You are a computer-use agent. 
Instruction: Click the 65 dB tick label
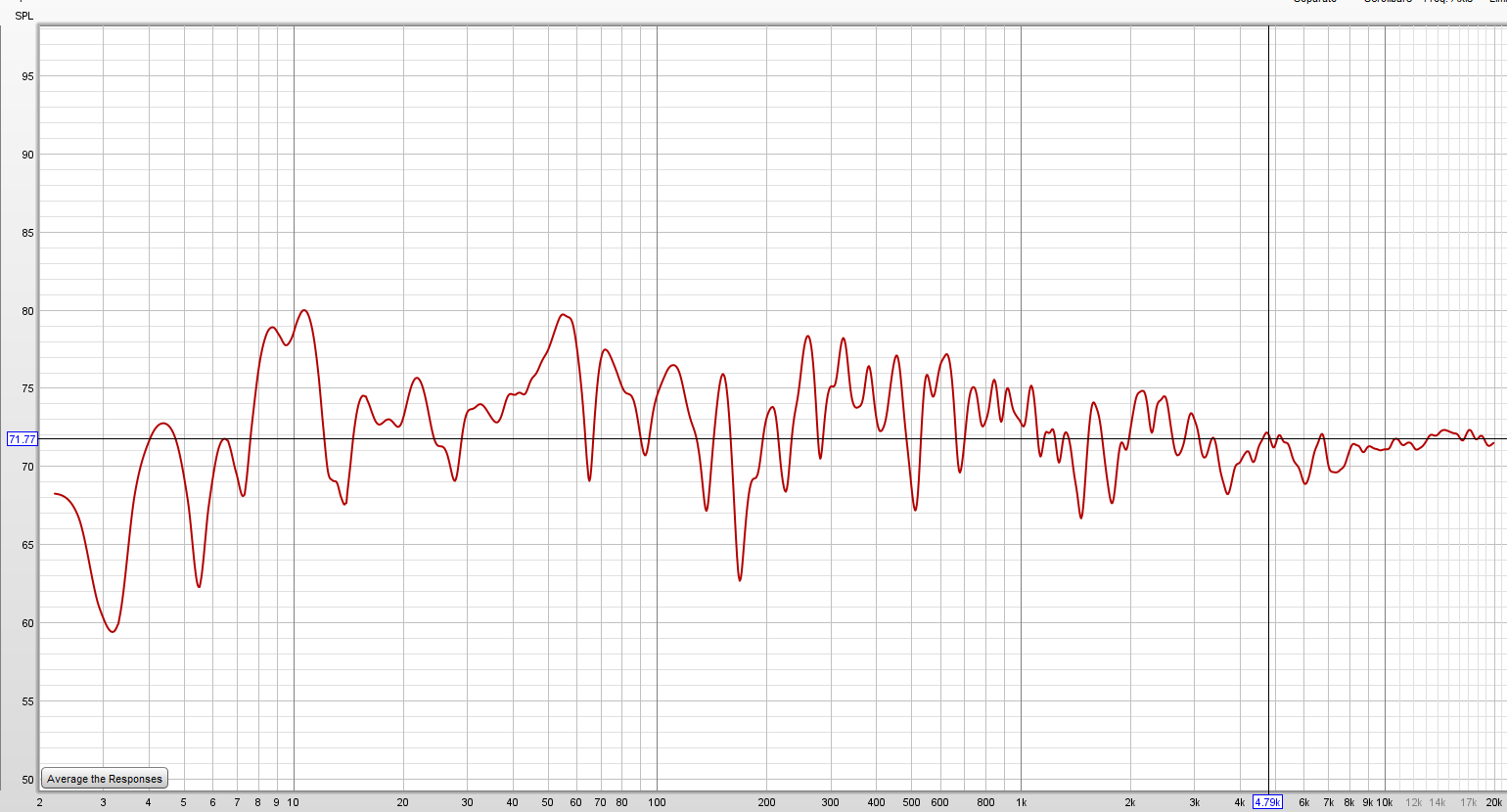[x=28, y=545]
